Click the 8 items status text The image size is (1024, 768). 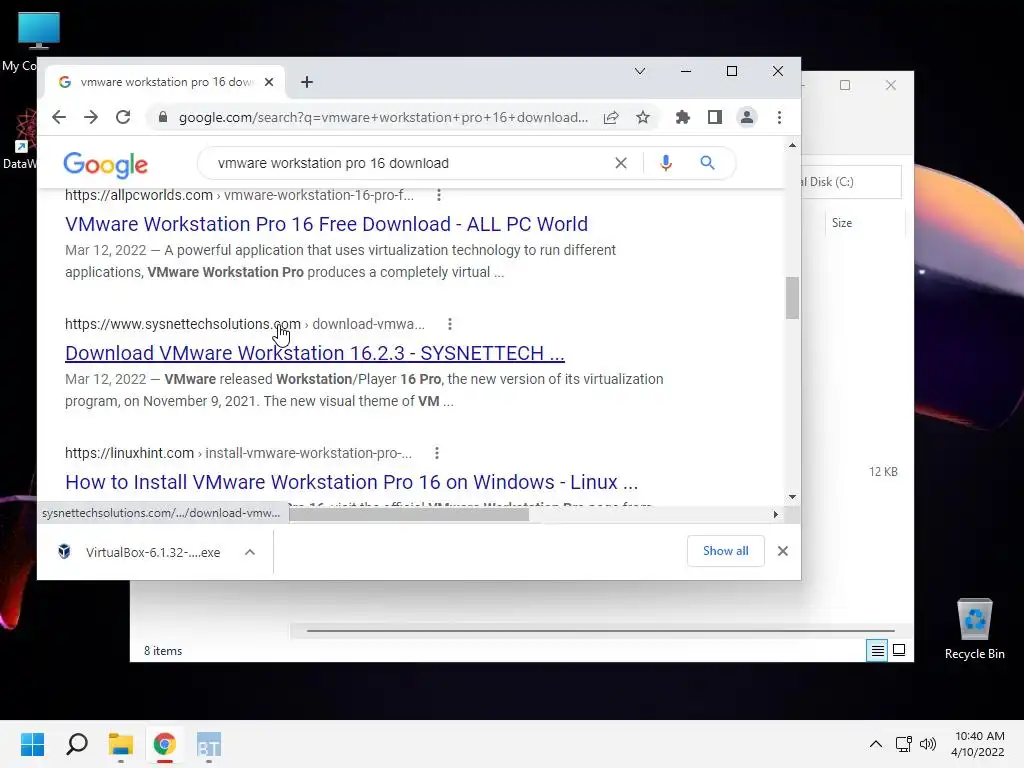click(x=163, y=651)
